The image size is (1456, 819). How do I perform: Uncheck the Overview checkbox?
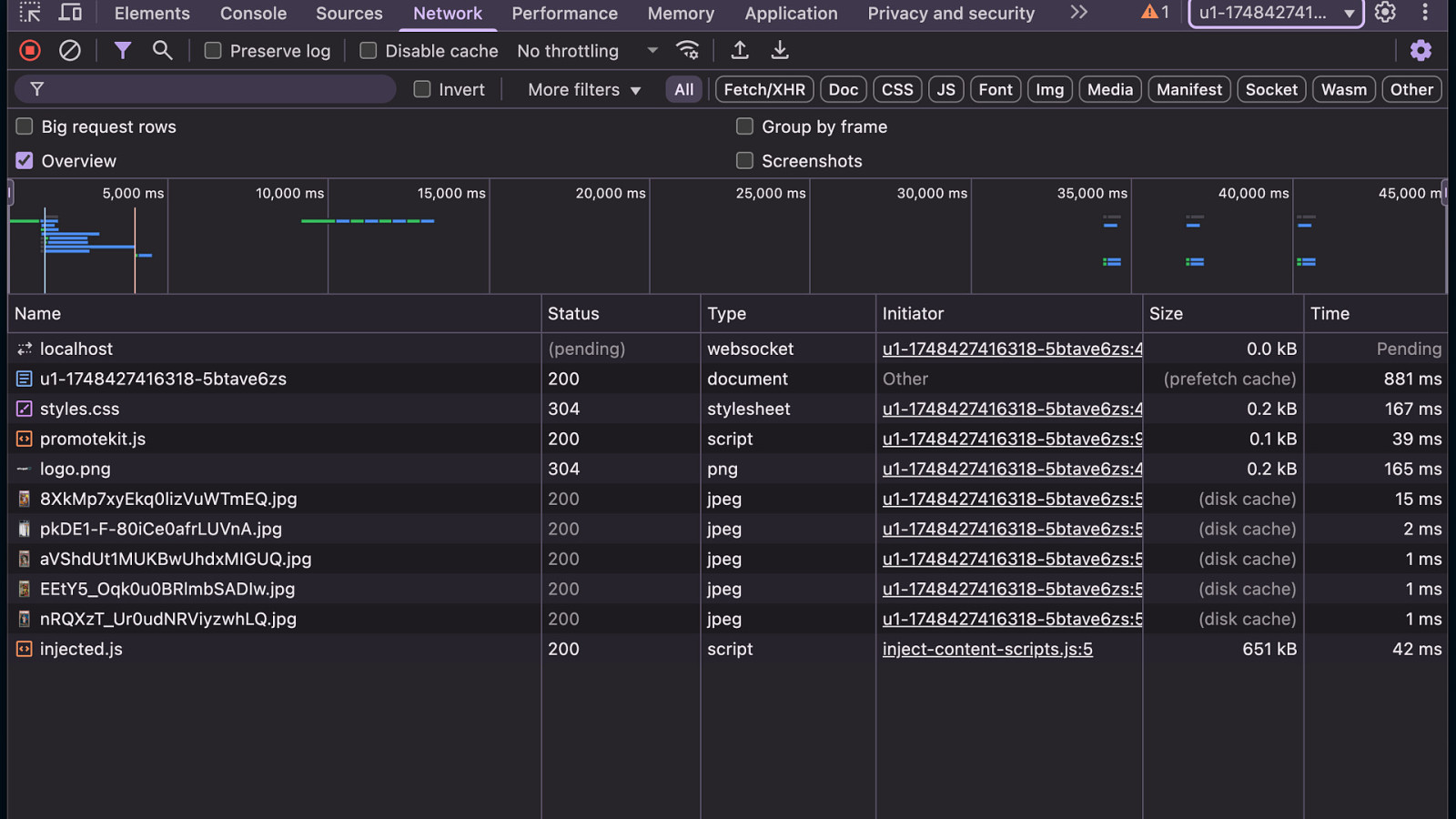click(x=25, y=161)
